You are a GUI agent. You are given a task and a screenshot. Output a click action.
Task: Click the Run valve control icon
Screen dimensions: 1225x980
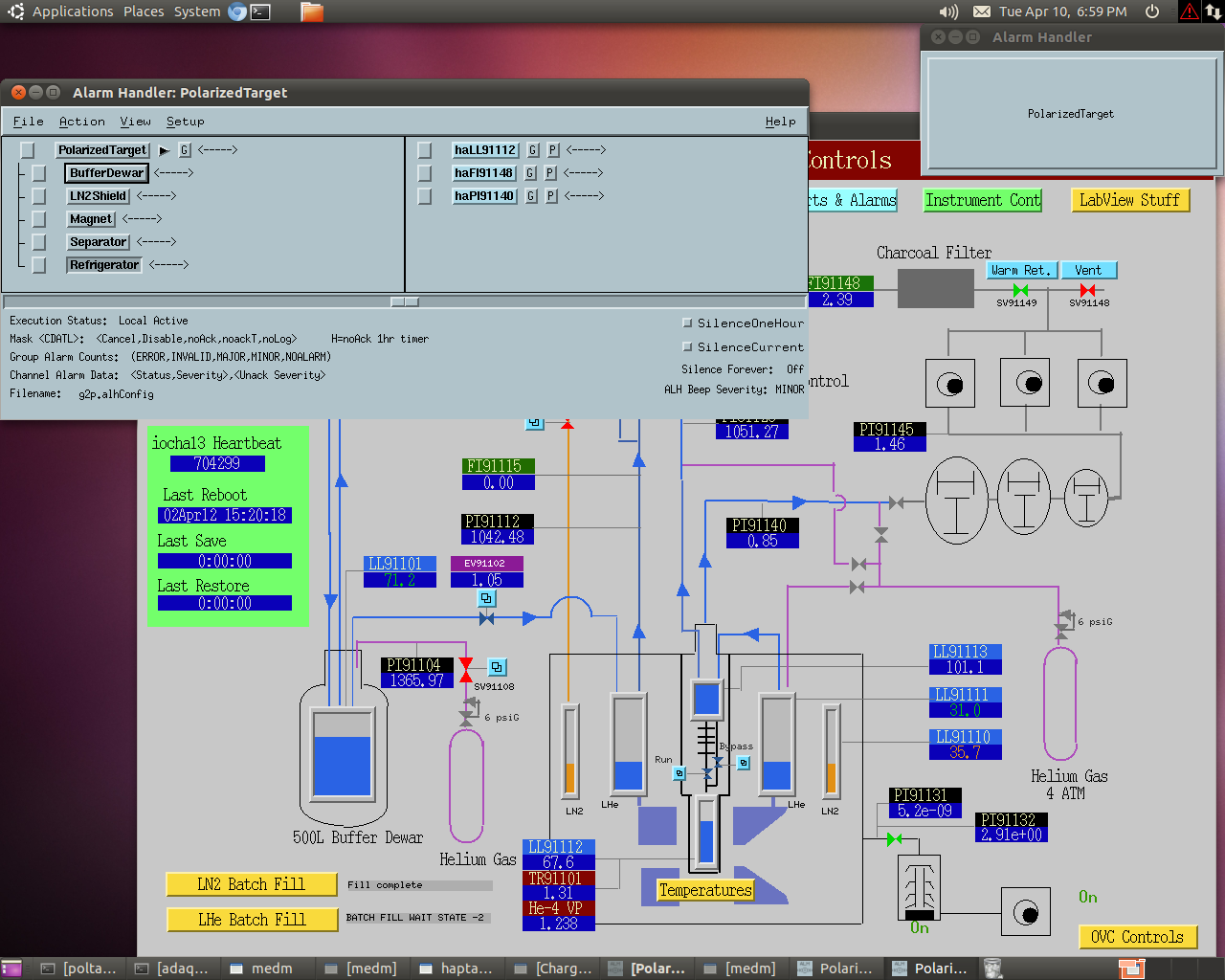click(x=679, y=773)
